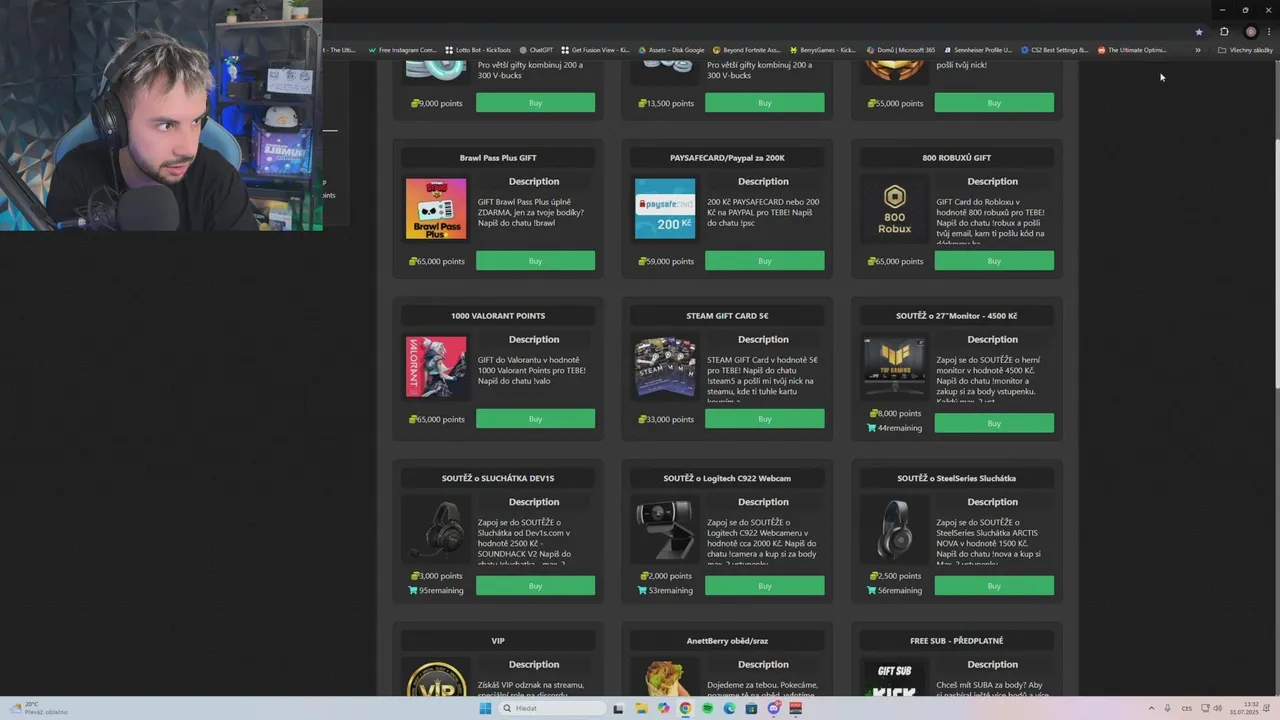This screenshot has height=720, width=1280.
Task: Open Spotify from the taskbar
Action: 707,708
